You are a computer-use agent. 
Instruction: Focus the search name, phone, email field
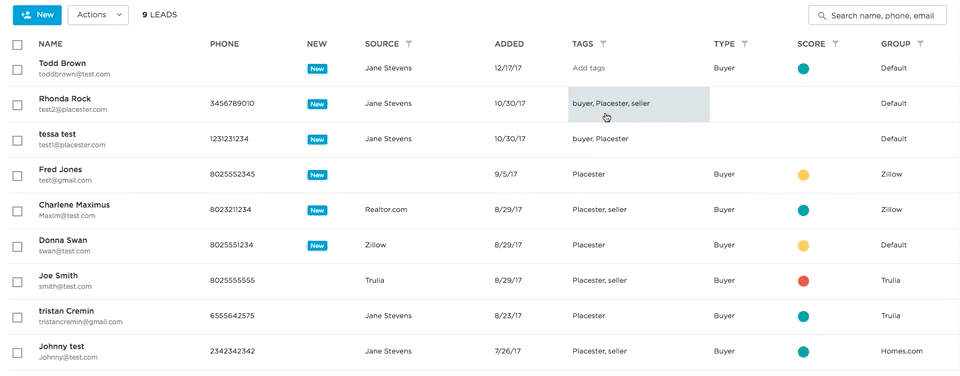point(877,15)
